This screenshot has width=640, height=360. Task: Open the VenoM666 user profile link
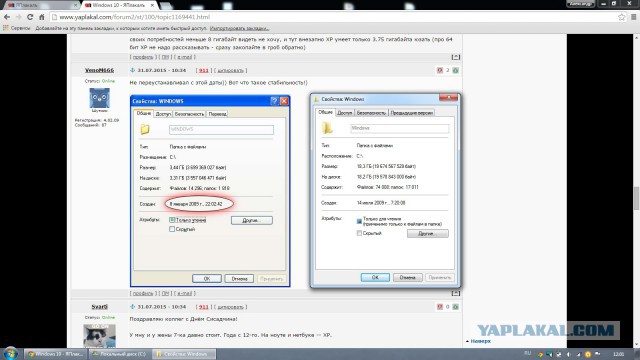pyautogui.click(x=99, y=70)
